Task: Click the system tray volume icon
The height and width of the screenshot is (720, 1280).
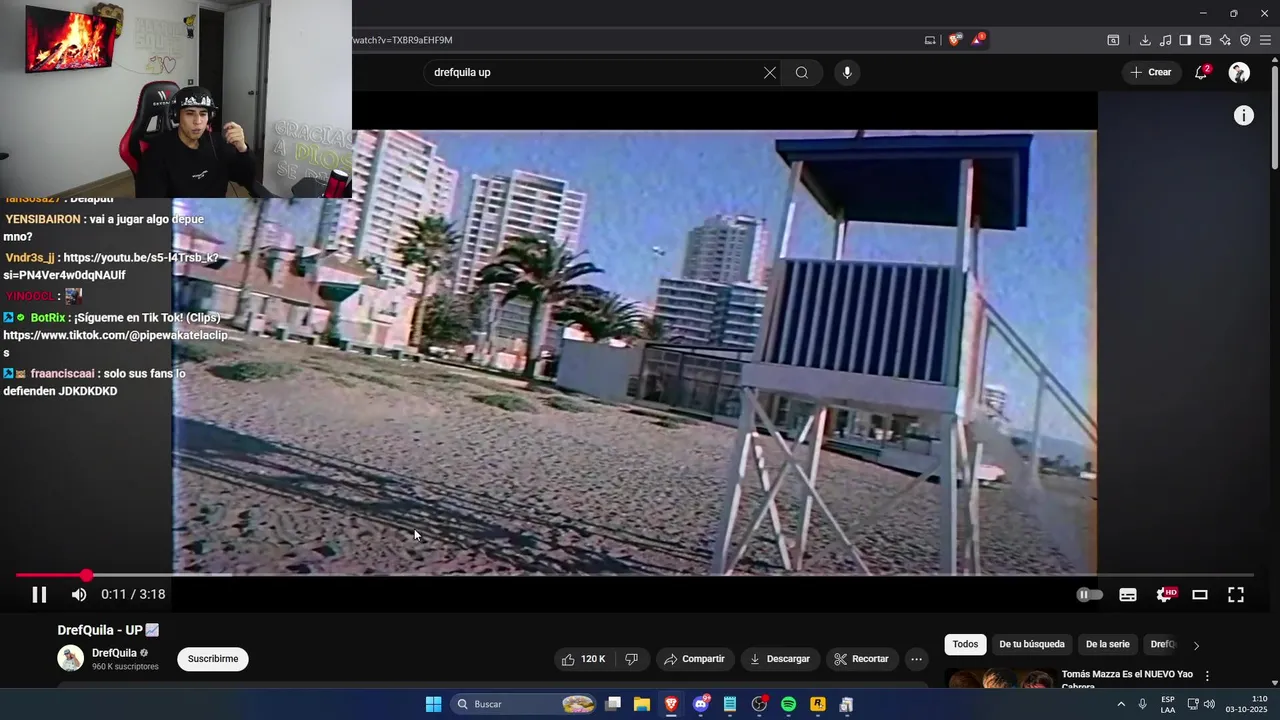Action: (1209, 704)
